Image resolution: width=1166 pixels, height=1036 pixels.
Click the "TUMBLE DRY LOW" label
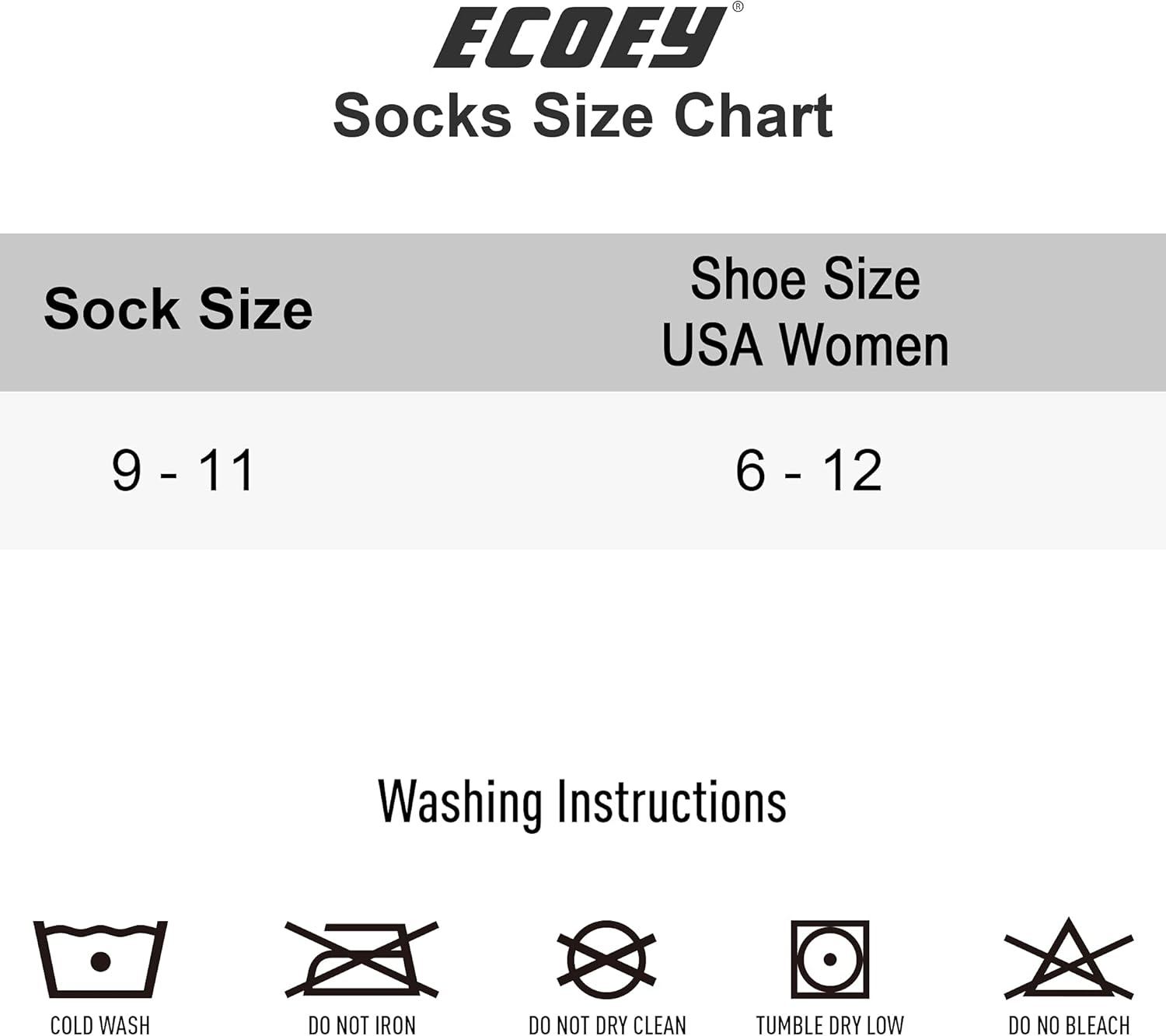point(829,1025)
